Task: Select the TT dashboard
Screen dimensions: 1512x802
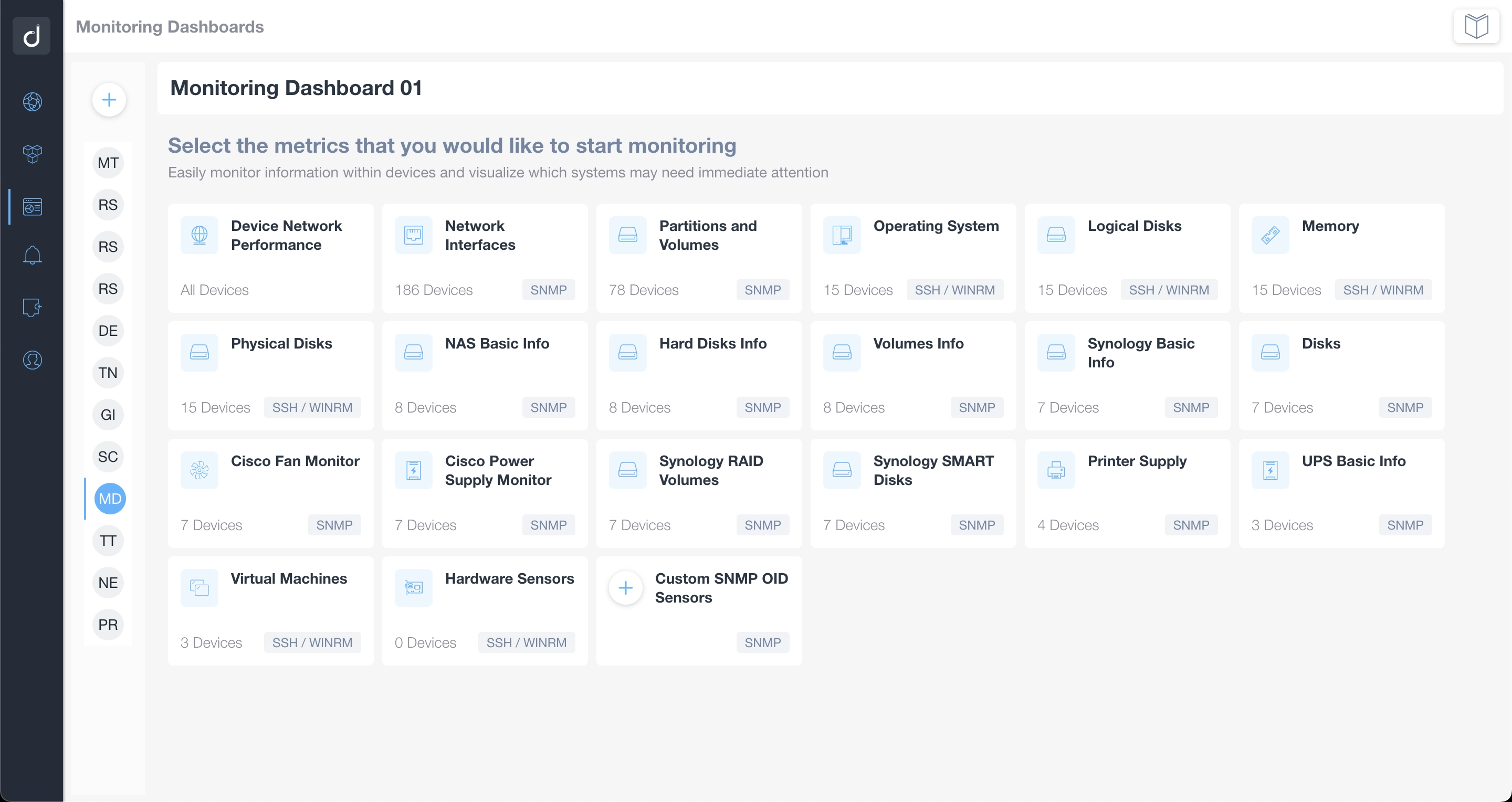Action: [108, 541]
